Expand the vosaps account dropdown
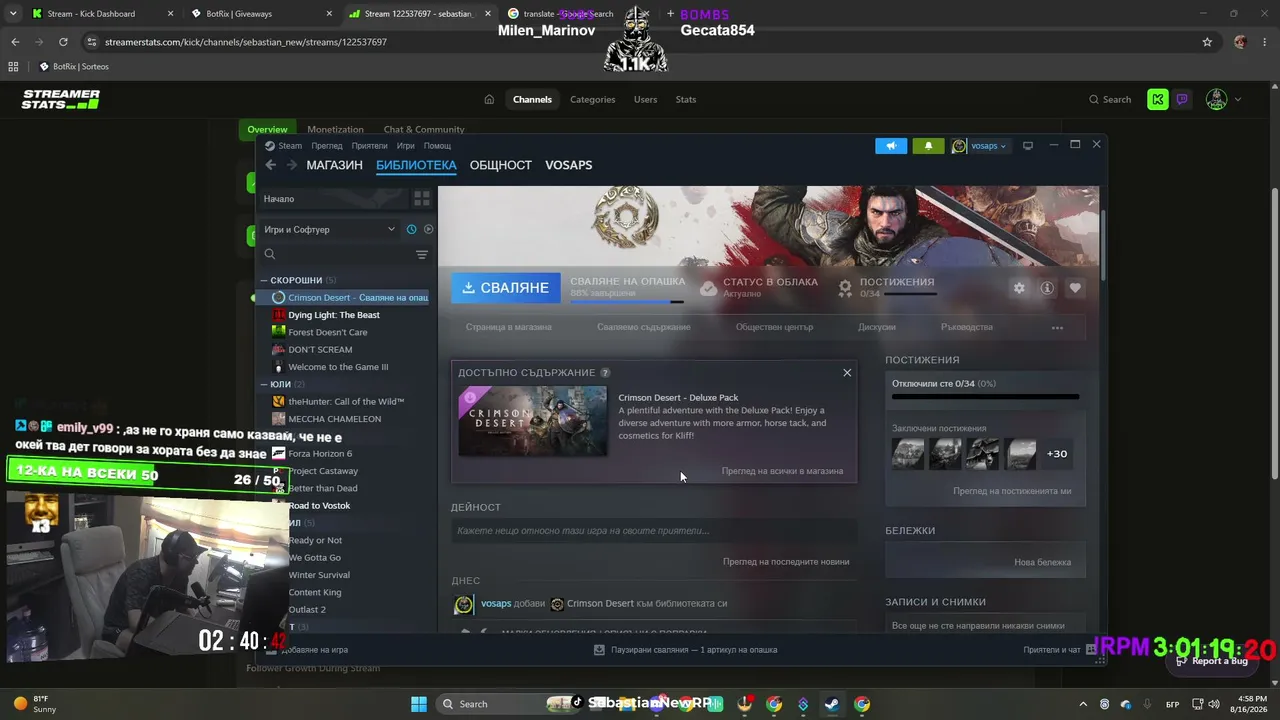Screen dimensions: 1280x720 coord(979,146)
